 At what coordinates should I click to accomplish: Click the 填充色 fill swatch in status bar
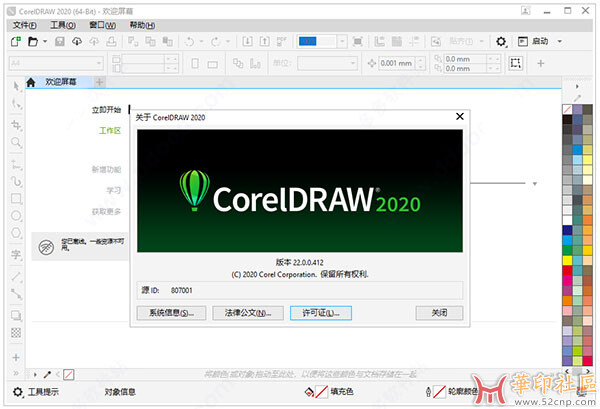[x=321, y=392]
